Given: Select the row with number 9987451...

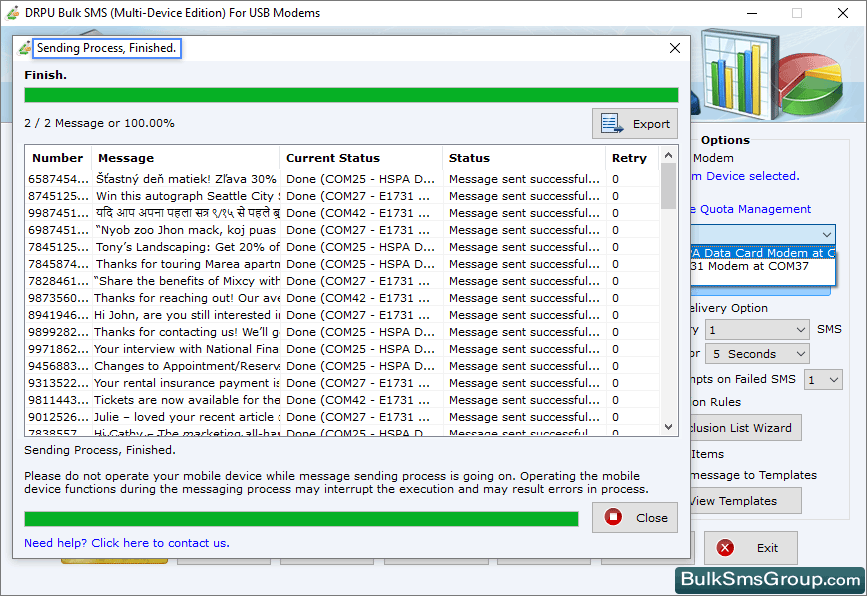Looking at the screenshot, I should [342, 213].
